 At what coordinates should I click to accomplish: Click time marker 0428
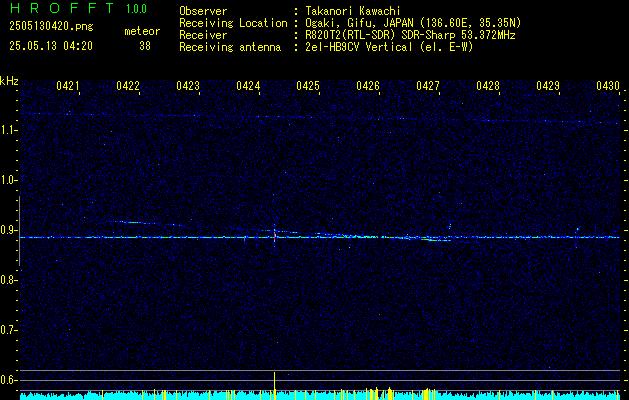coord(488,85)
